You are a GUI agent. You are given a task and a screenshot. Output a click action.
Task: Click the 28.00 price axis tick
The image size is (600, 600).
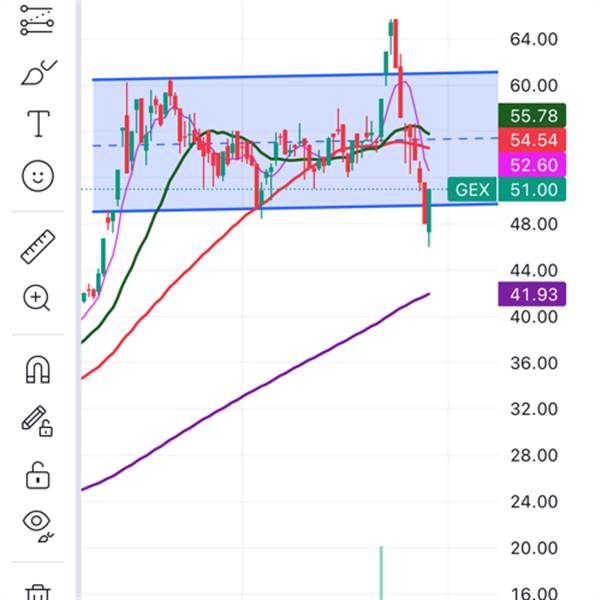[533, 456]
